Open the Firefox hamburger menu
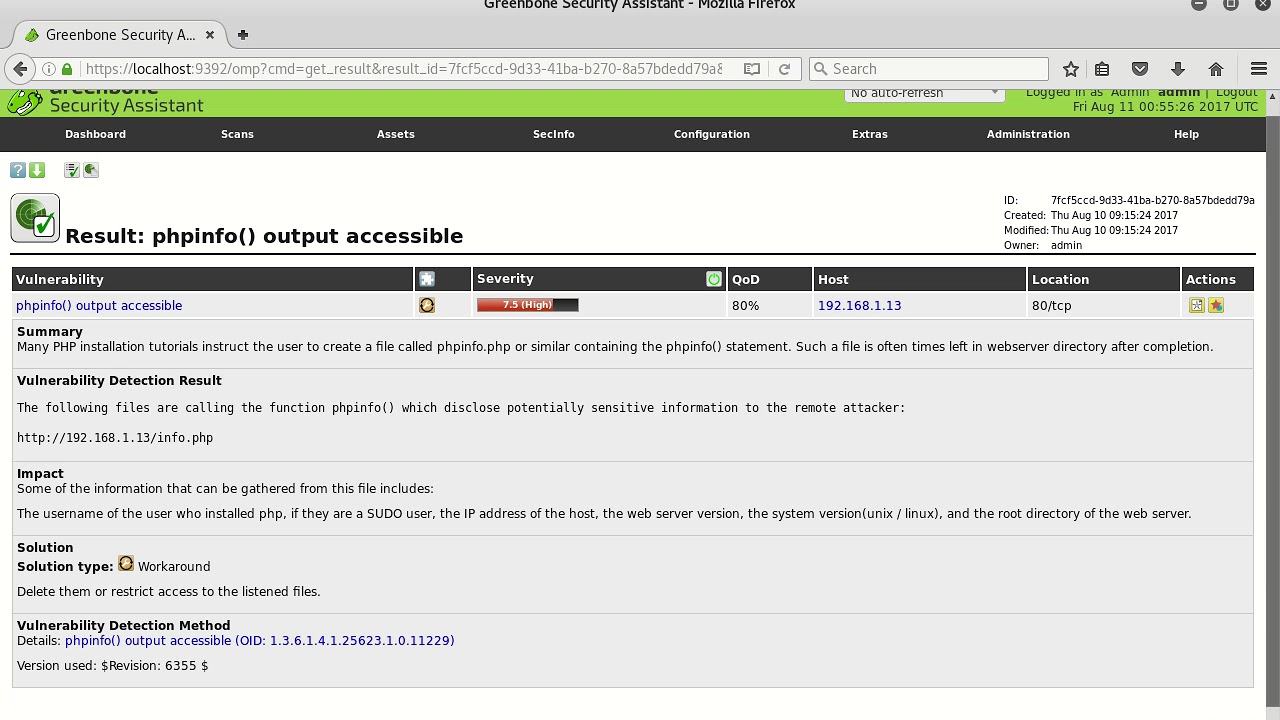 [x=1259, y=69]
